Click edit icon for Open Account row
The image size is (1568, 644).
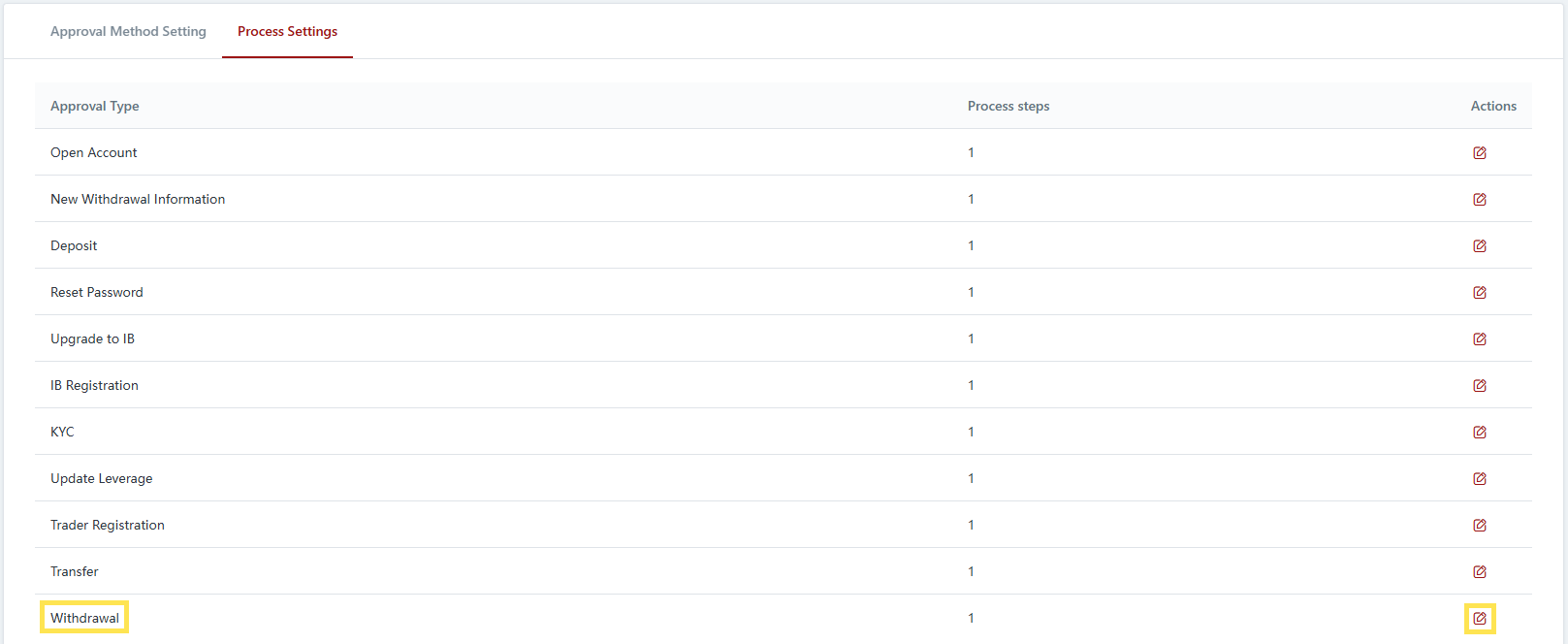(1479, 153)
